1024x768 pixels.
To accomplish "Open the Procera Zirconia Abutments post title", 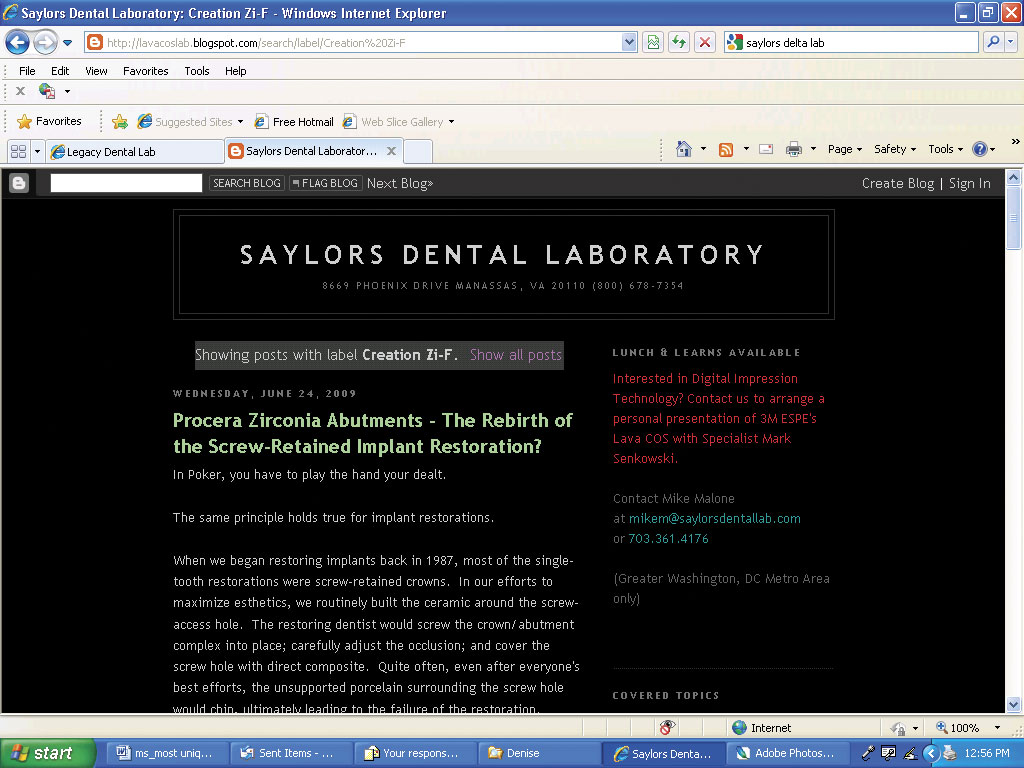I will [372, 433].
